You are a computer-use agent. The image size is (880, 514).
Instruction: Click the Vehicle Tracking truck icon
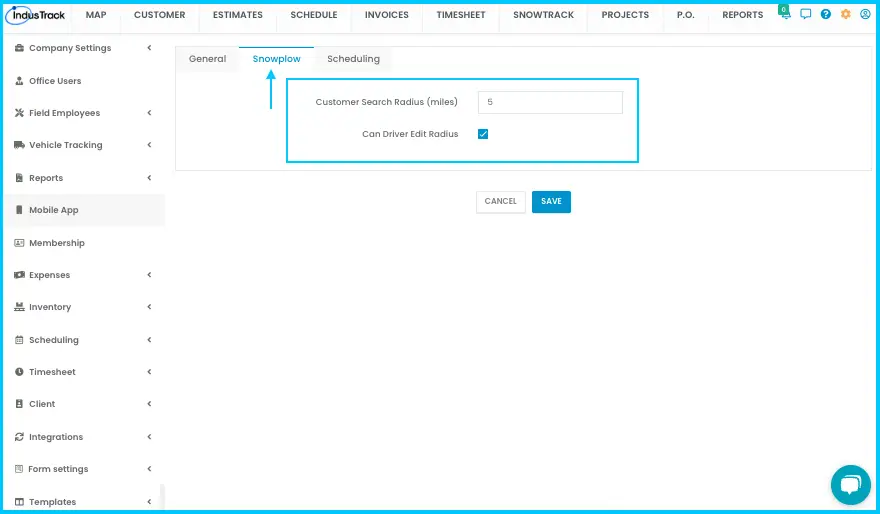click(19, 145)
